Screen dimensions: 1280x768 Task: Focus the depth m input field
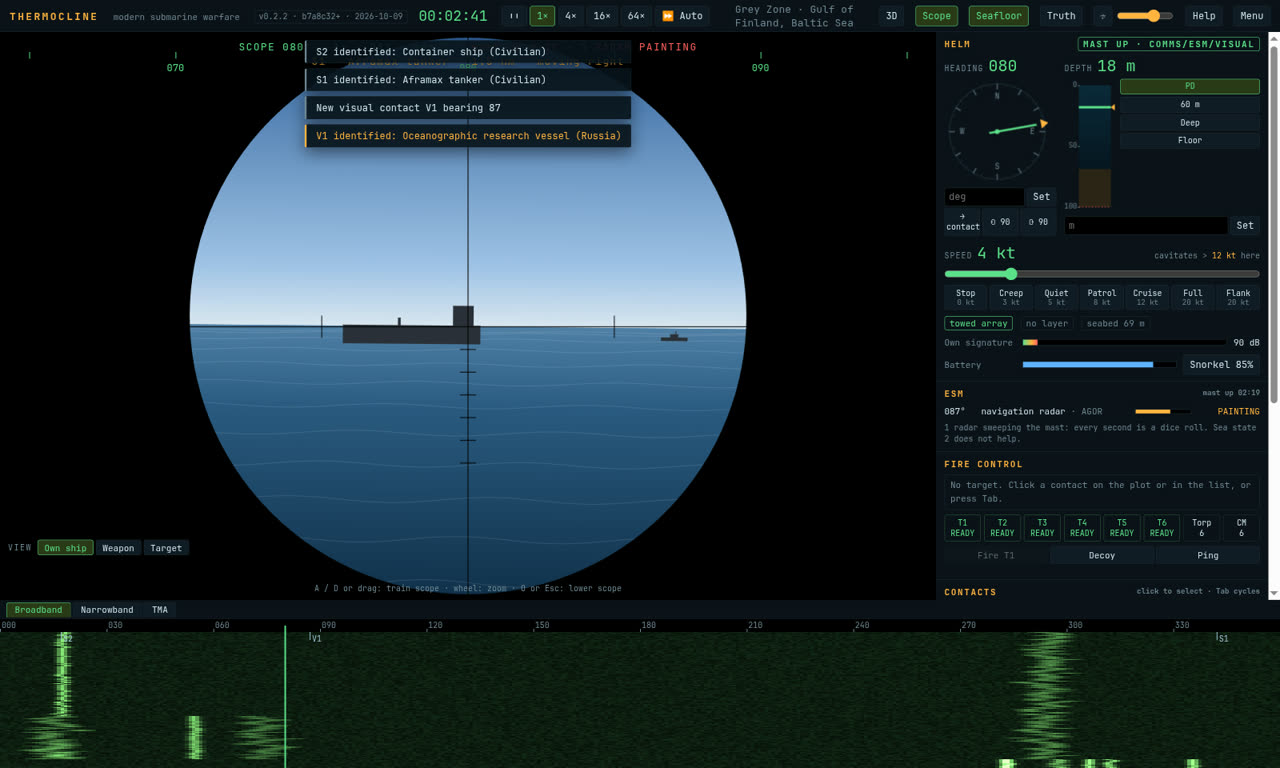tap(1146, 226)
